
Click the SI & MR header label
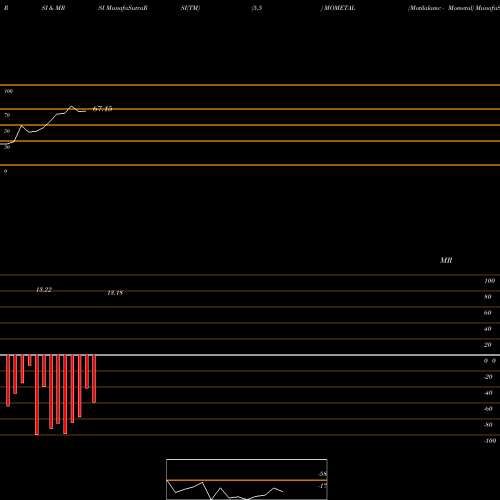tap(53, 8)
